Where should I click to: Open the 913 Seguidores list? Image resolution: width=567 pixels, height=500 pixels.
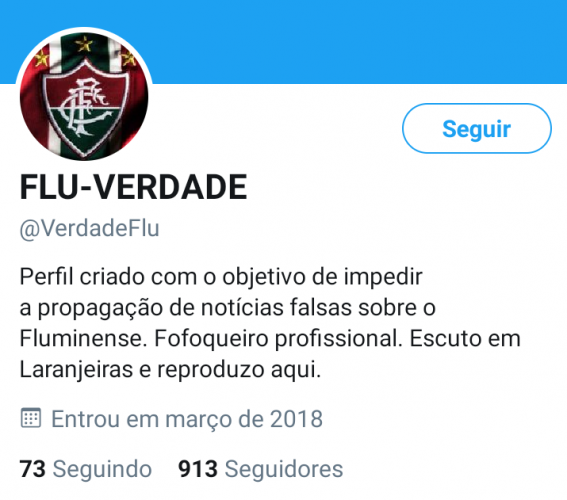[260, 469]
